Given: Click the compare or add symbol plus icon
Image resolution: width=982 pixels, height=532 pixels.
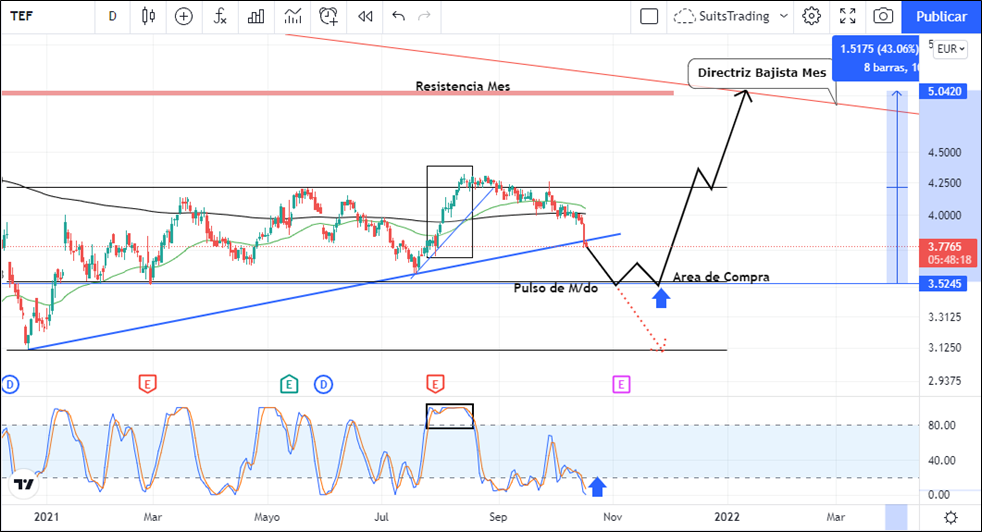Looking at the screenshot, I should [x=183, y=16].
